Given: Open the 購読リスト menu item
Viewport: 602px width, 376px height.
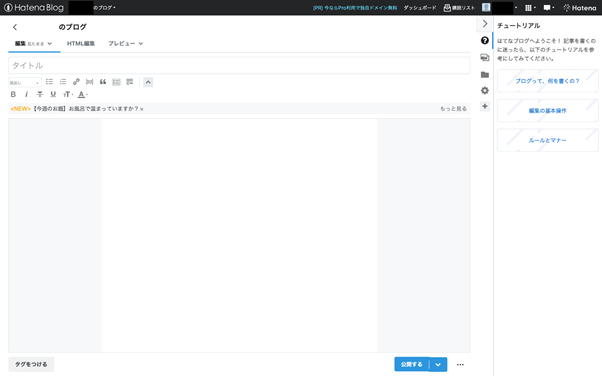Looking at the screenshot, I should click(x=459, y=8).
